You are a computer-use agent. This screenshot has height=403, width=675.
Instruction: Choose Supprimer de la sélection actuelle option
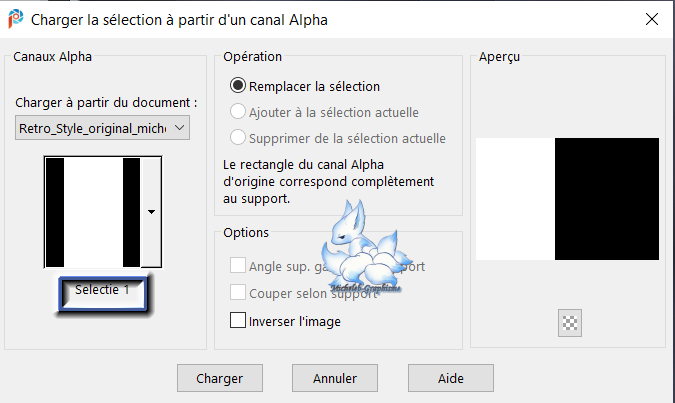click(x=238, y=138)
